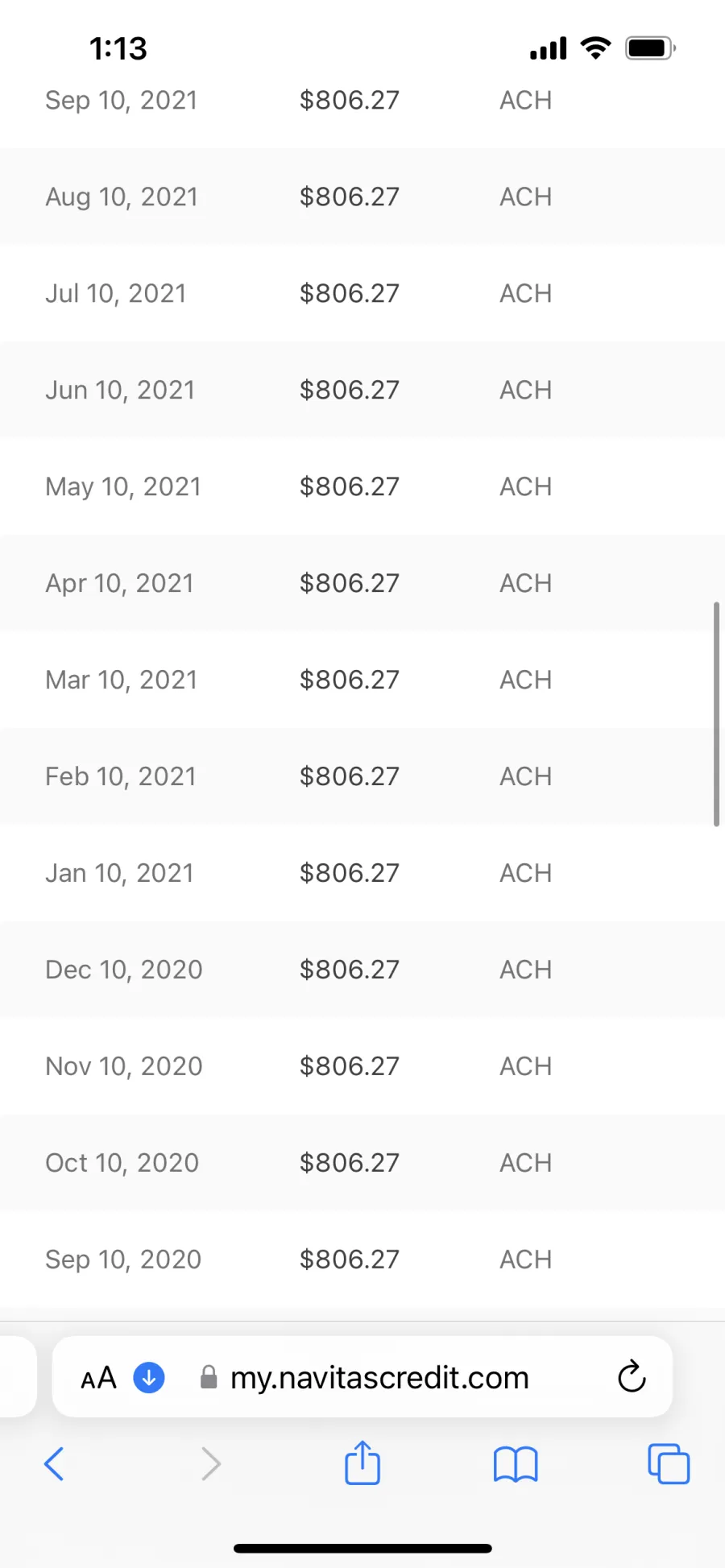Click the page scrollbar on right edge
Screen dimensions: 725x1568
point(716,714)
